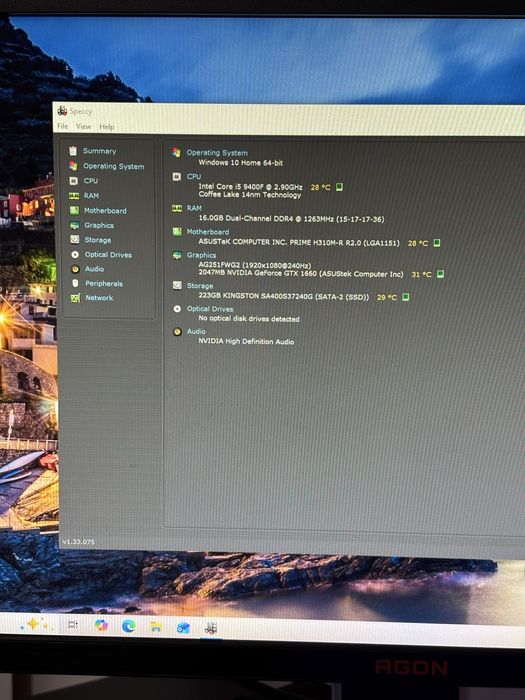Select CPU in the sidebar

tap(91, 181)
